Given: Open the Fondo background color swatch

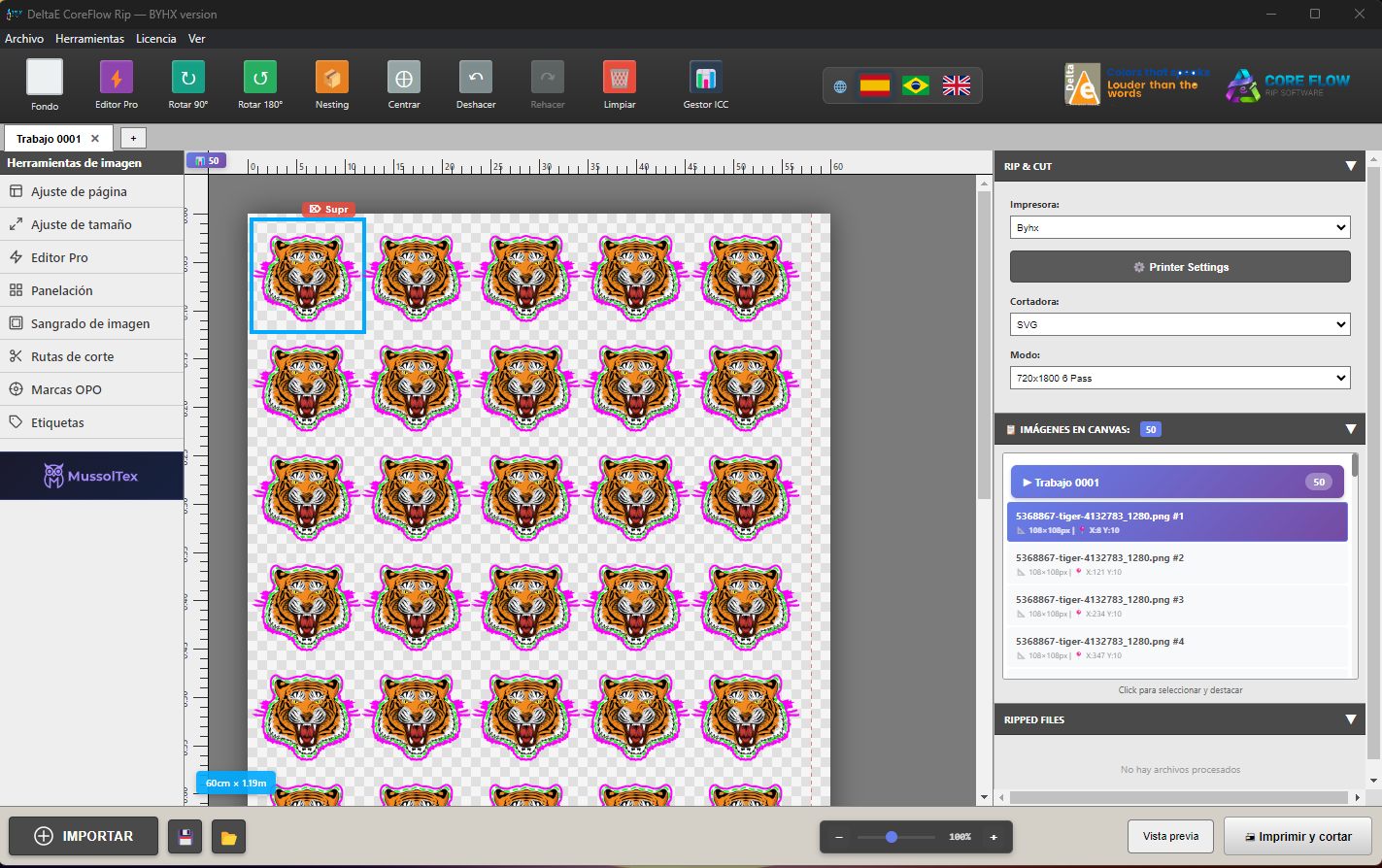Looking at the screenshot, I should pyautogui.click(x=45, y=78).
